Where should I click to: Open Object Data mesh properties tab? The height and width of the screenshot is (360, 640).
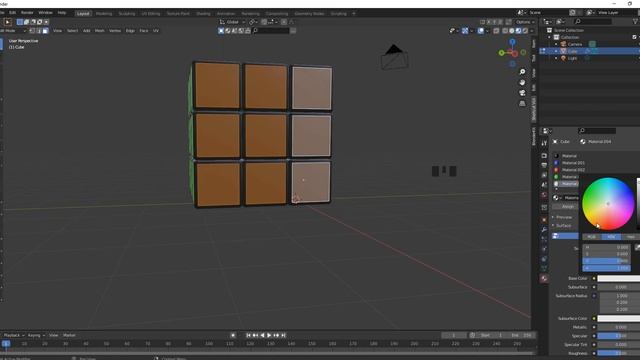(544, 268)
